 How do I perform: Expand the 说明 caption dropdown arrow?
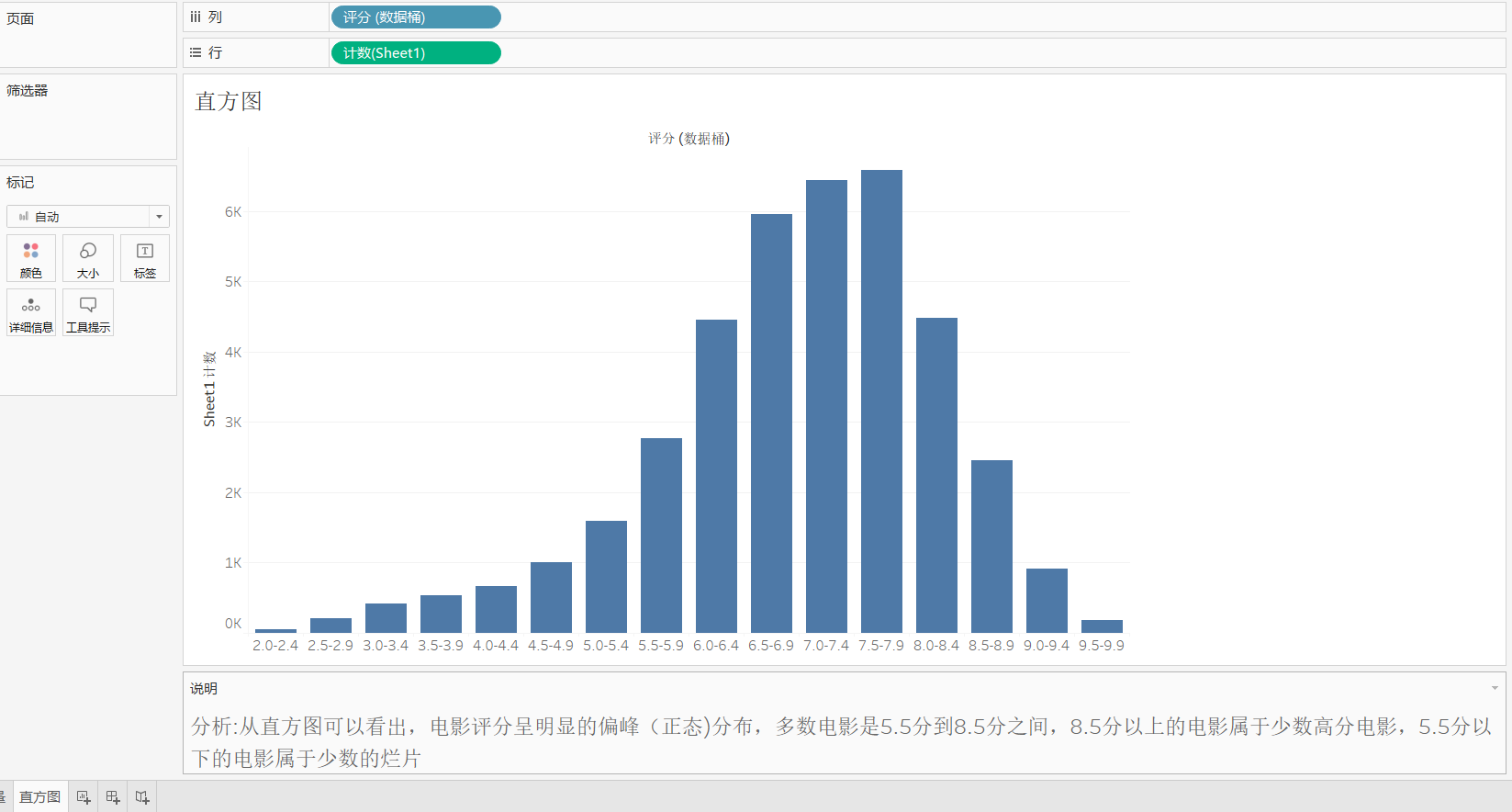(x=1495, y=688)
